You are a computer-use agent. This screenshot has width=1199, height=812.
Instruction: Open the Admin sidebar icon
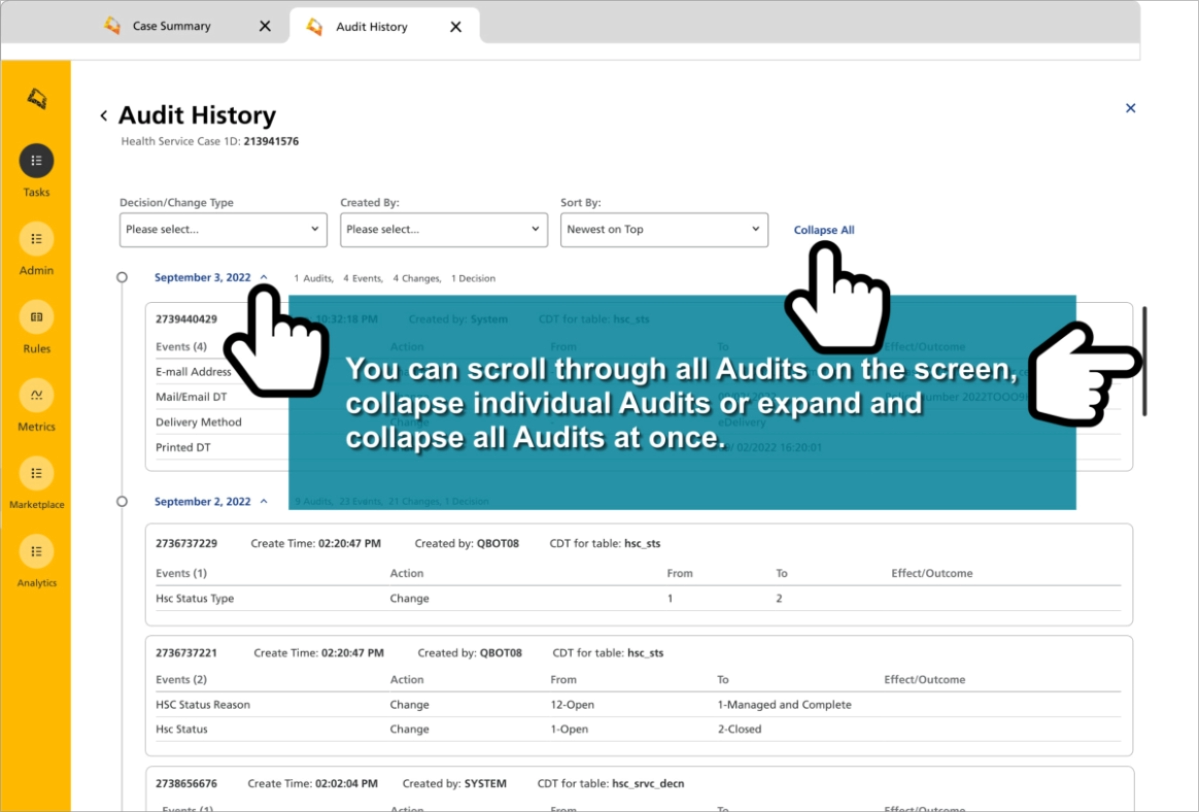36,239
